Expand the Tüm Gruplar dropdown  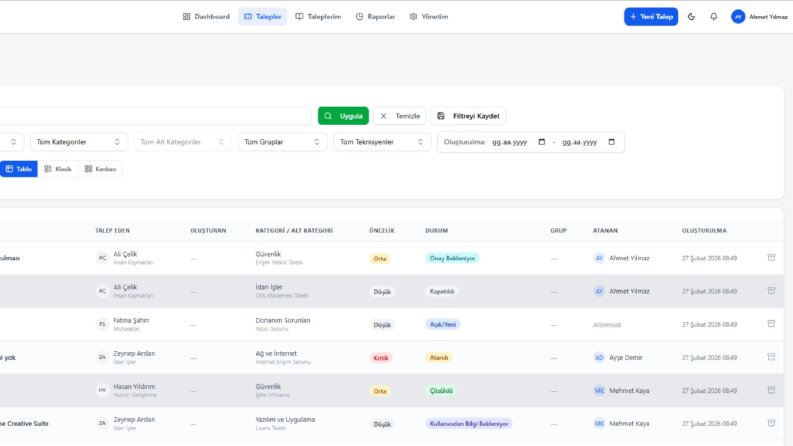[x=282, y=142]
